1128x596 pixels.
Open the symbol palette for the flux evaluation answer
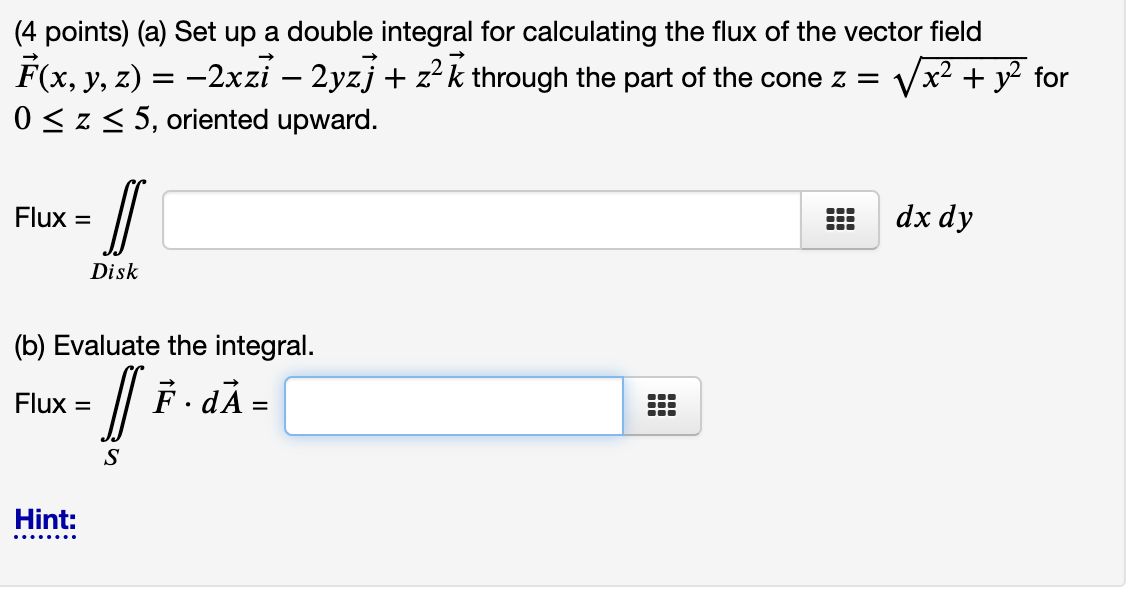click(662, 406)
